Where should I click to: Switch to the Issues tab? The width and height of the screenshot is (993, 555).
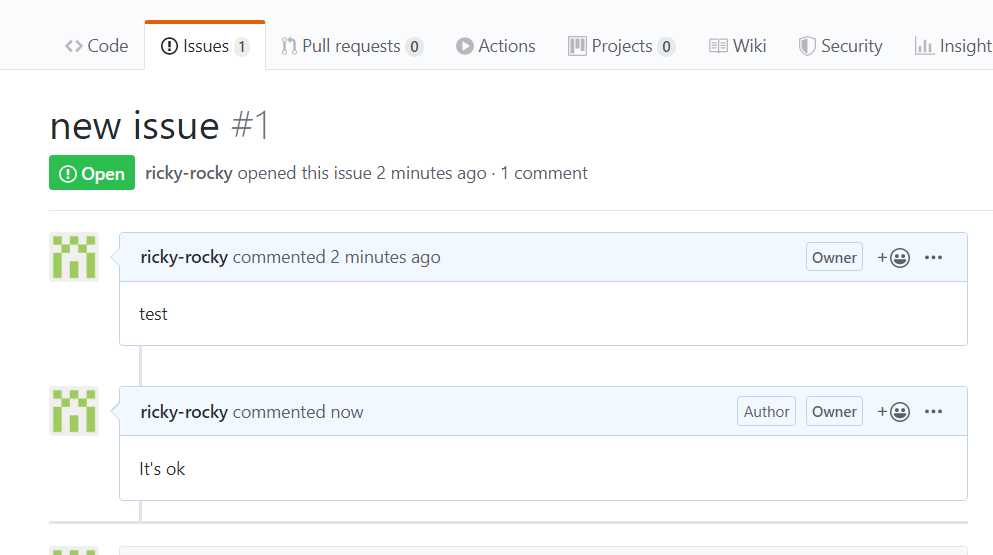205,46
